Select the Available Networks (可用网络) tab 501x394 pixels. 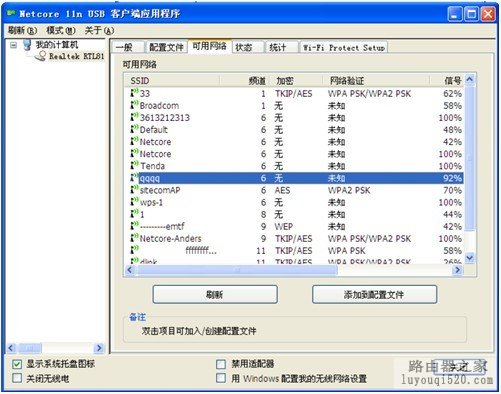210,46
